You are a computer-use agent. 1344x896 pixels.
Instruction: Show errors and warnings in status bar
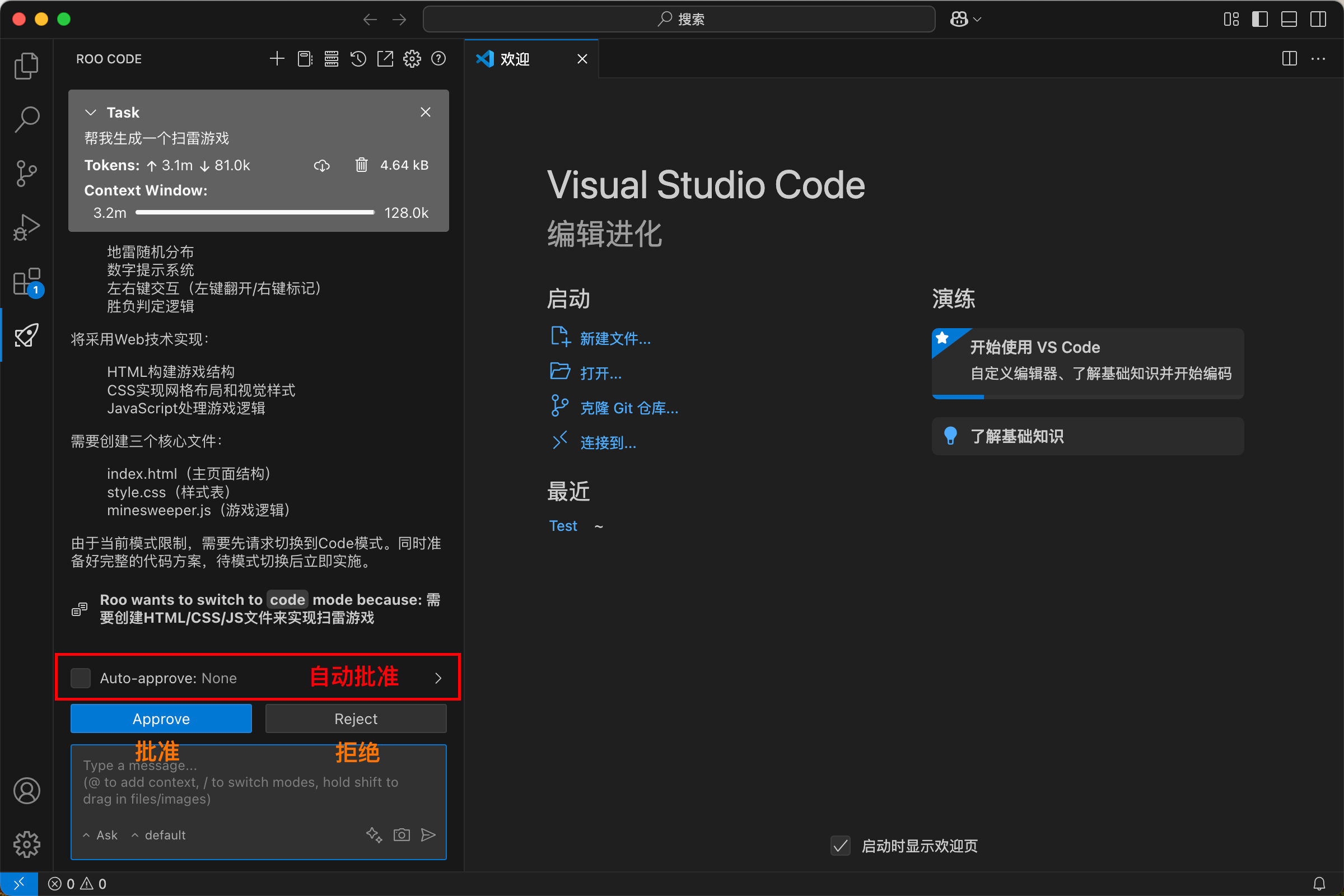pyautogui.click(x=77, y=884)
